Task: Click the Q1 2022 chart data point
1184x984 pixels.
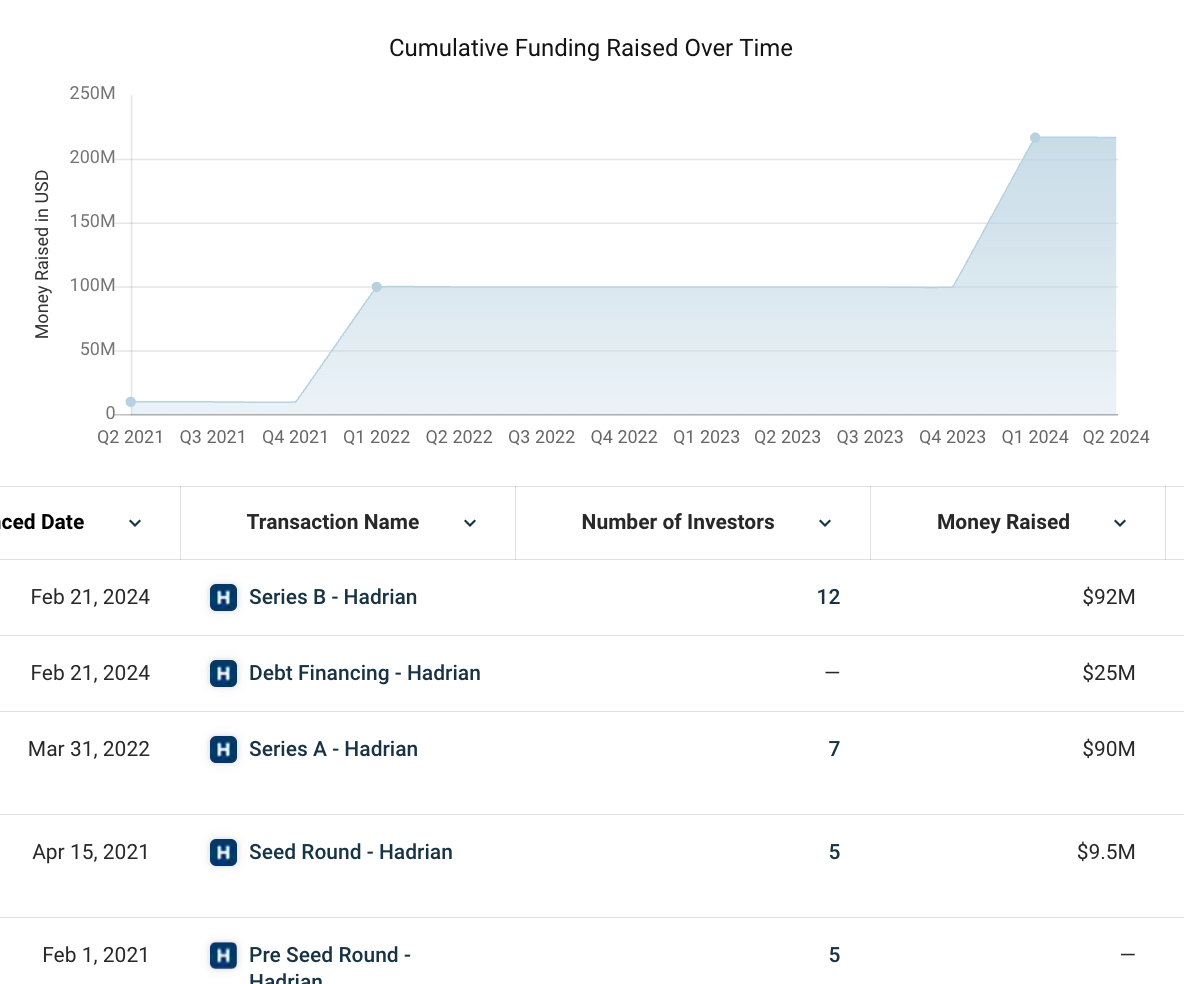Action: pyautogui.click(x=377, y=287)
